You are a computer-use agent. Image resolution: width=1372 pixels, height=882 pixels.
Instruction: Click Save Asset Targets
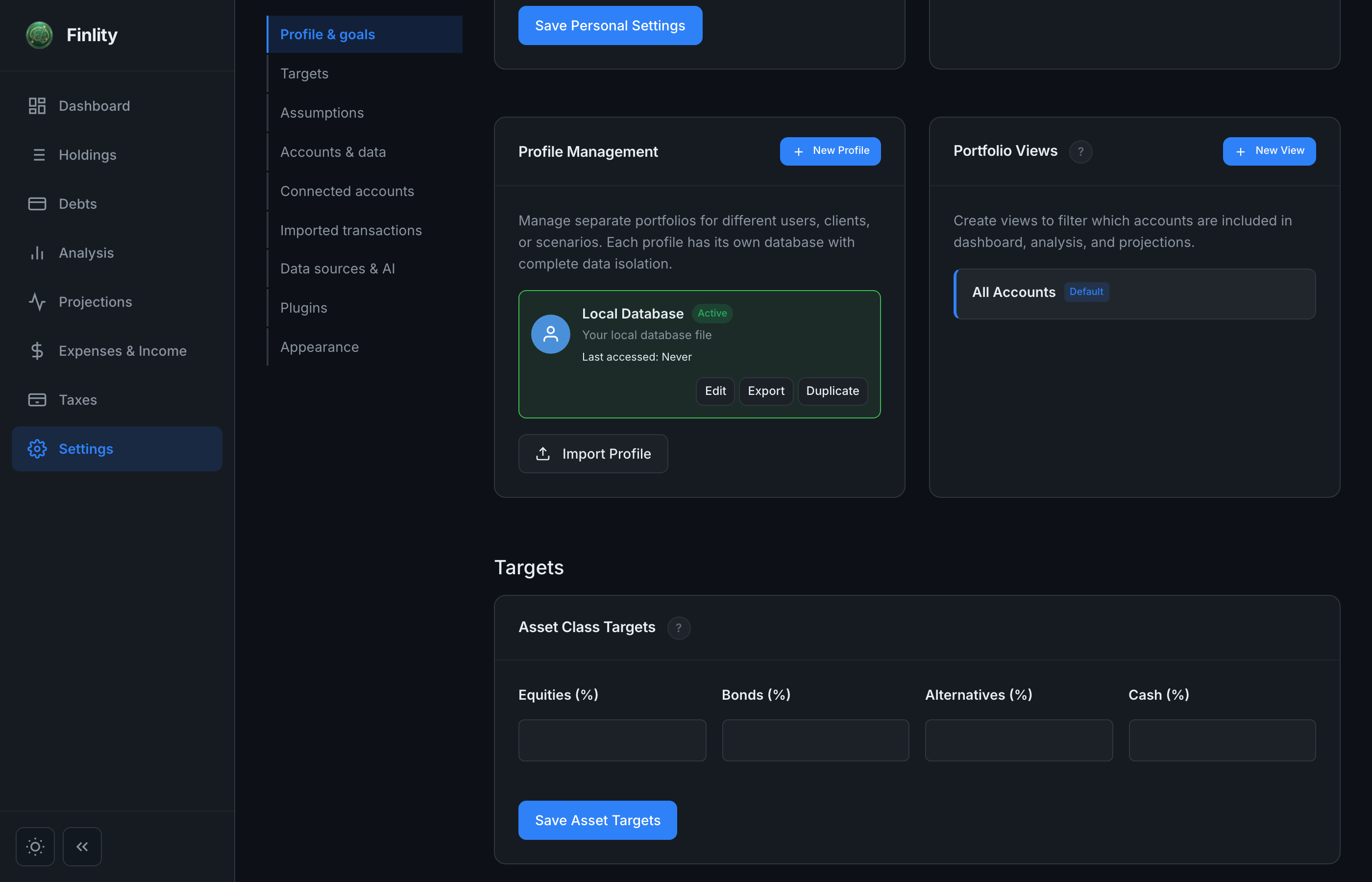[x=597, y=820]
